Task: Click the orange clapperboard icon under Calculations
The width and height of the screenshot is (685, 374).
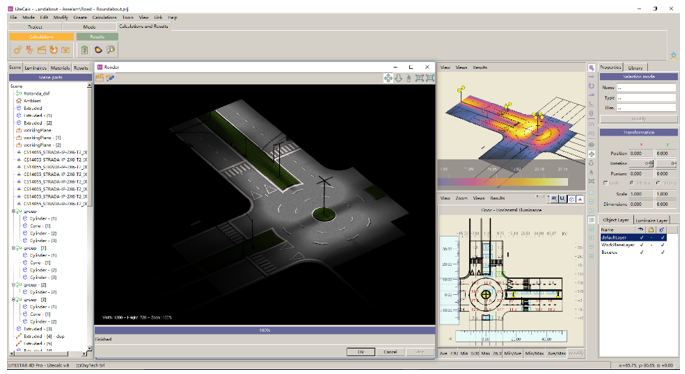Action: (42, 50)
